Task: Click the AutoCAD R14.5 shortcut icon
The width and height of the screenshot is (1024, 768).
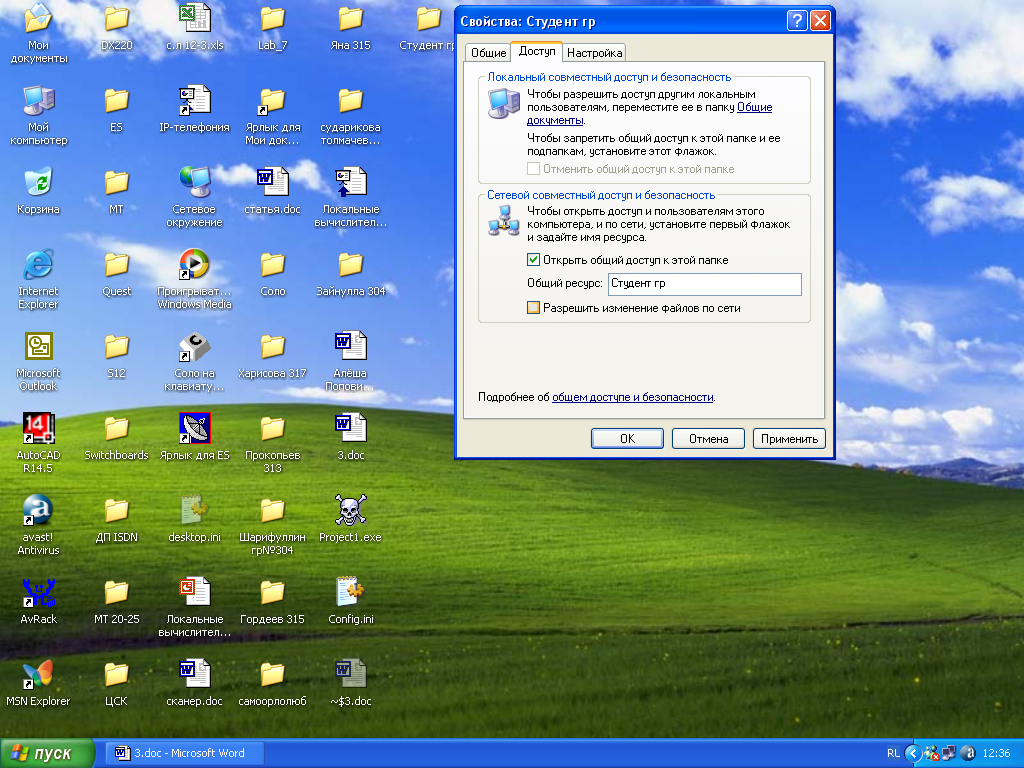Action: coord(38,428)
